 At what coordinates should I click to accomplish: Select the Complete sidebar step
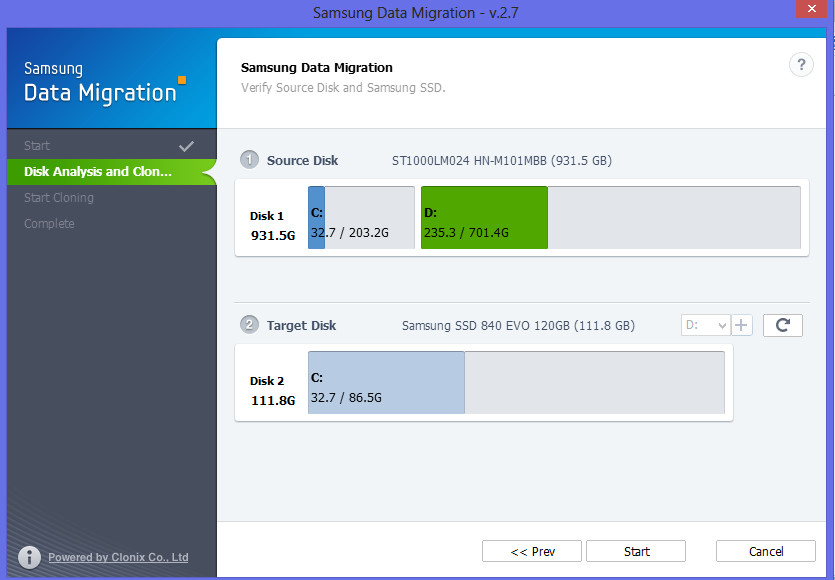coord(49,223)
